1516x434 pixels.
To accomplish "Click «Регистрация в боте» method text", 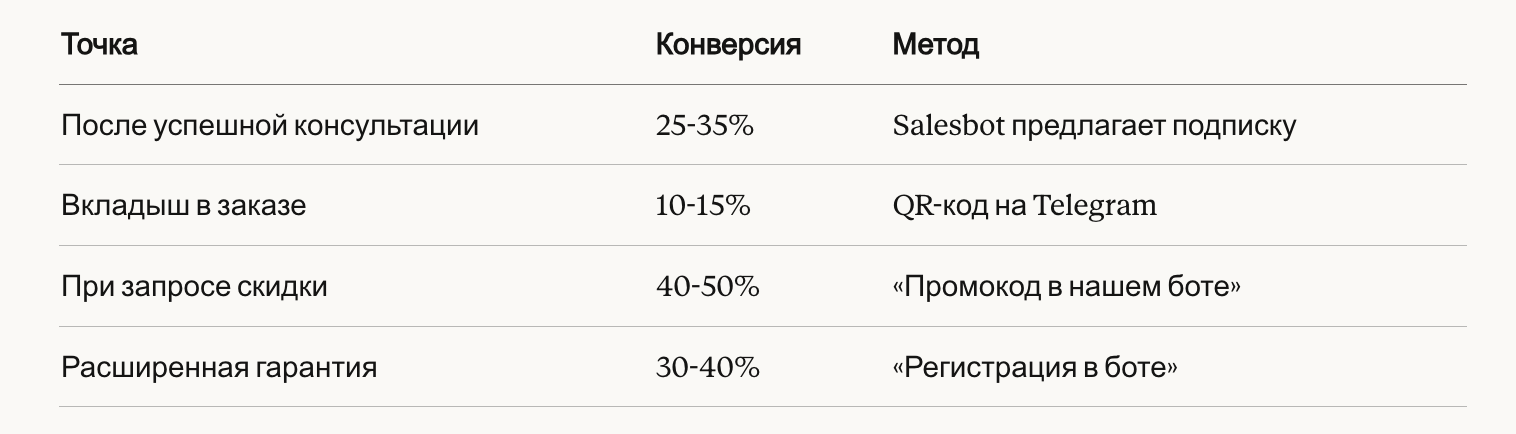I will pyautogui.click(x=1034, y=367).
